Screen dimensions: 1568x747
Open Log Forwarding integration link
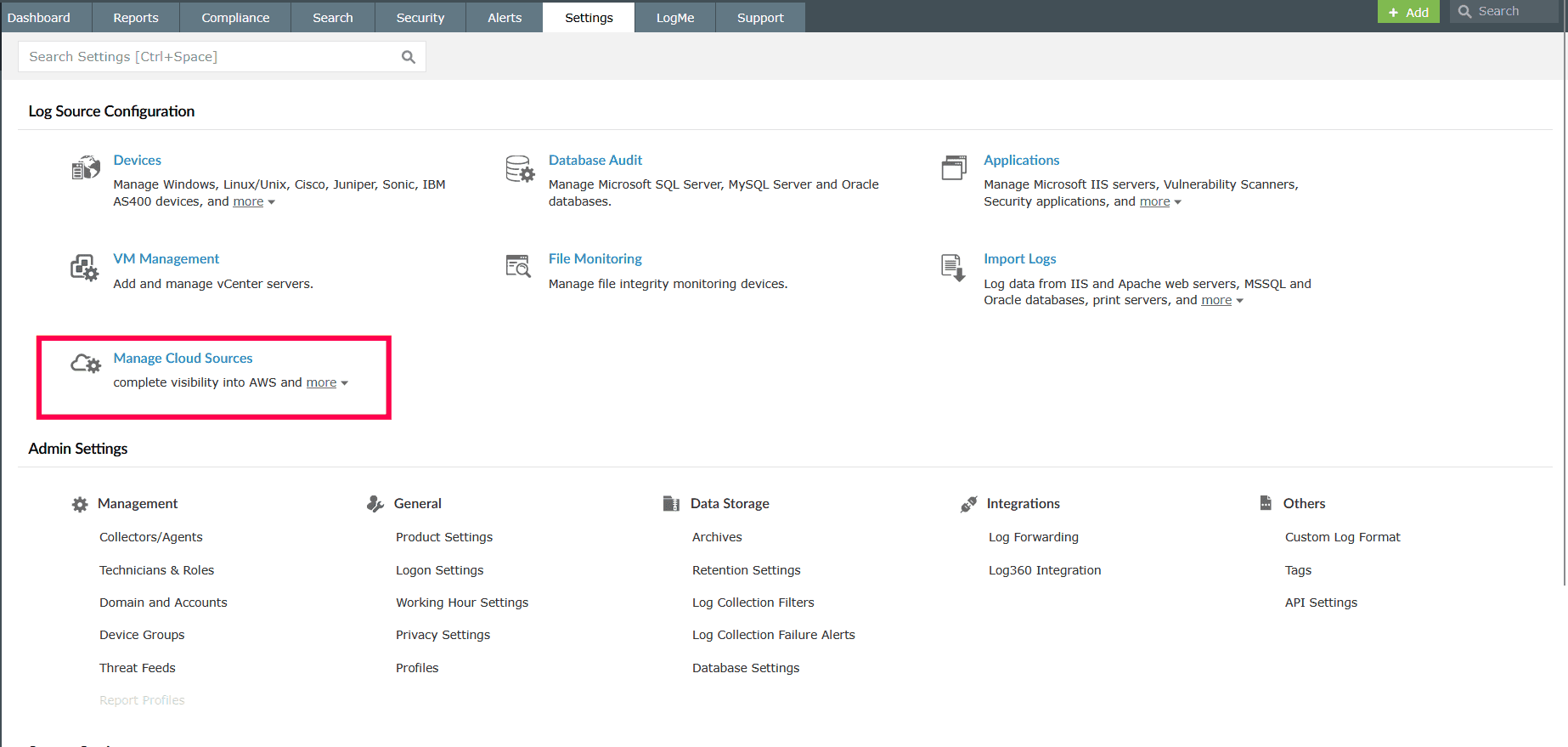click(x=1033, y=537)
